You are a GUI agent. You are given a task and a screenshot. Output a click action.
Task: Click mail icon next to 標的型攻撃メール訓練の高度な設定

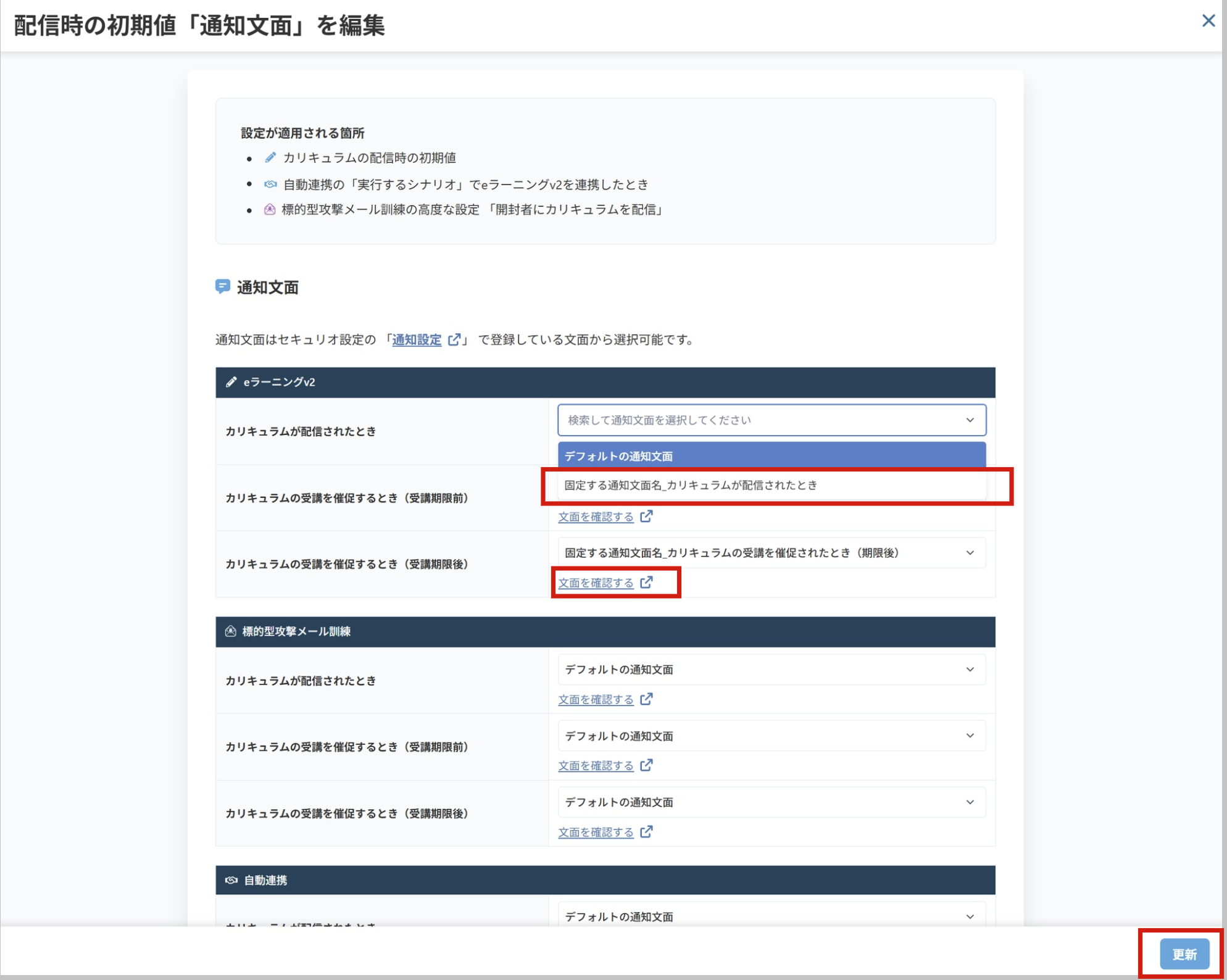(270, 210)
